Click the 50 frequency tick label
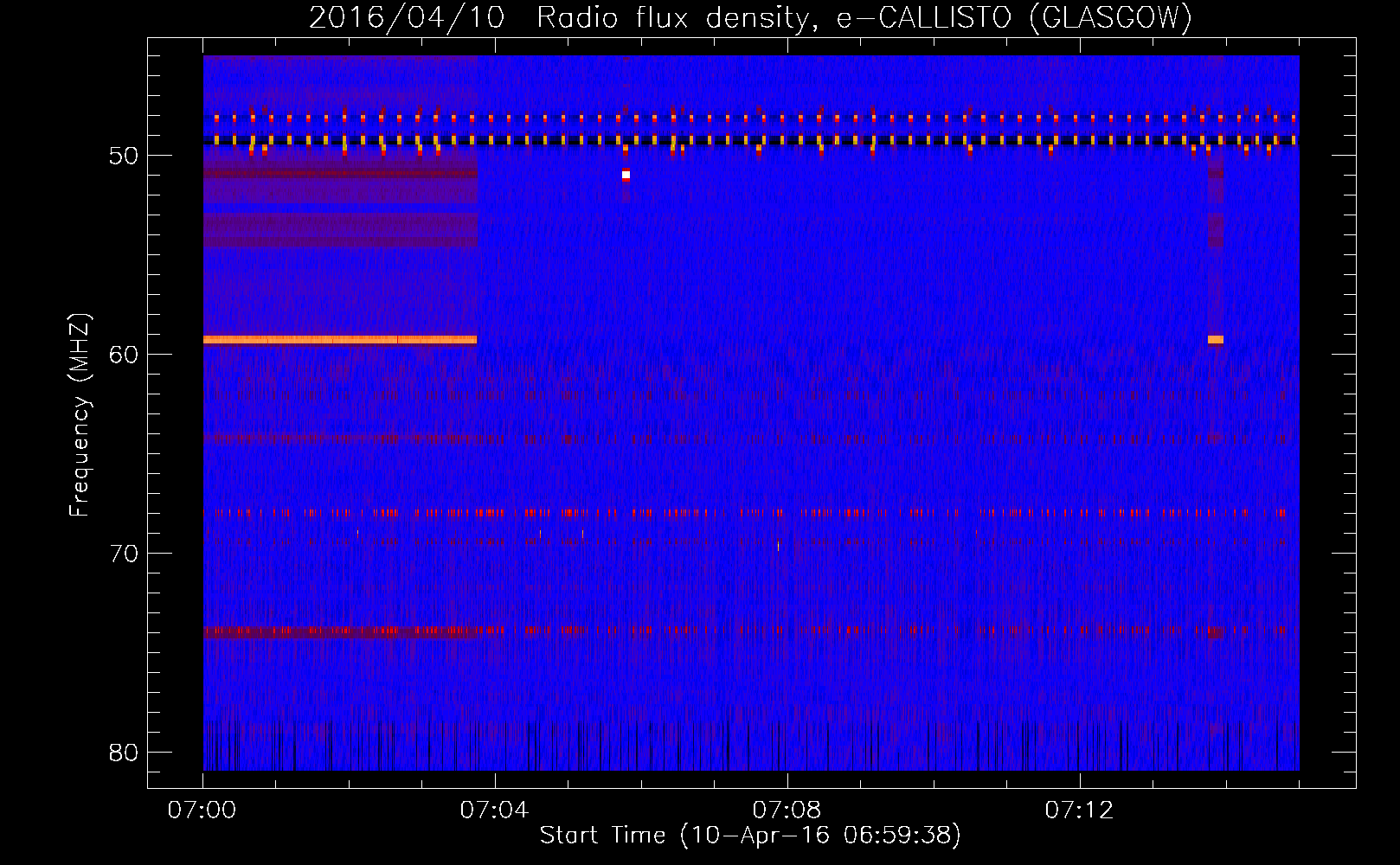The width and height of the screenshot is (1400, 865). click(124, 156)
